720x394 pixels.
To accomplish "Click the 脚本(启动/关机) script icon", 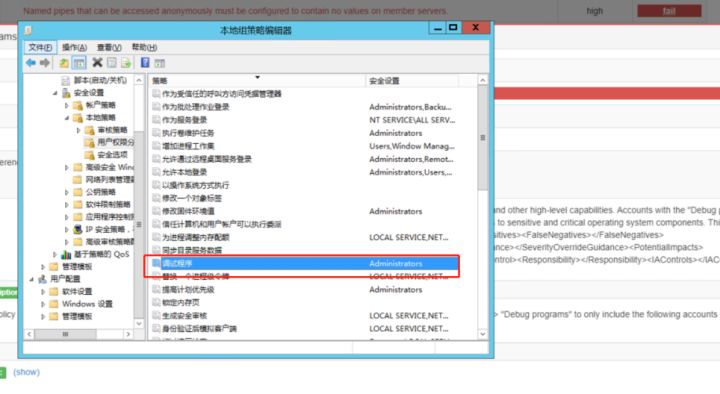I will (x=66, y=80).
